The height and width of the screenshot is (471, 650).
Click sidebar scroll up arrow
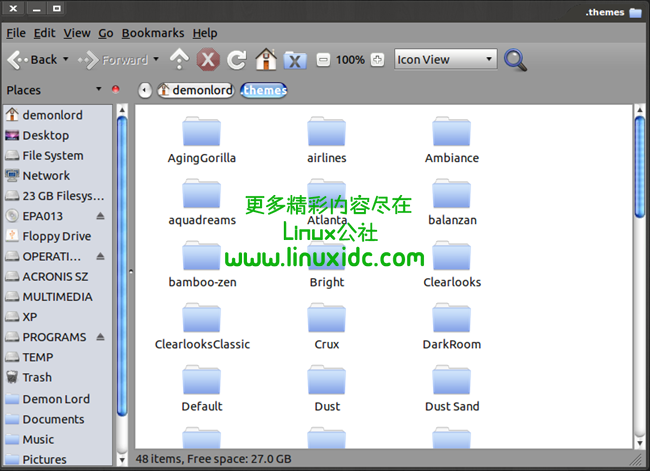tap(122, 110)
